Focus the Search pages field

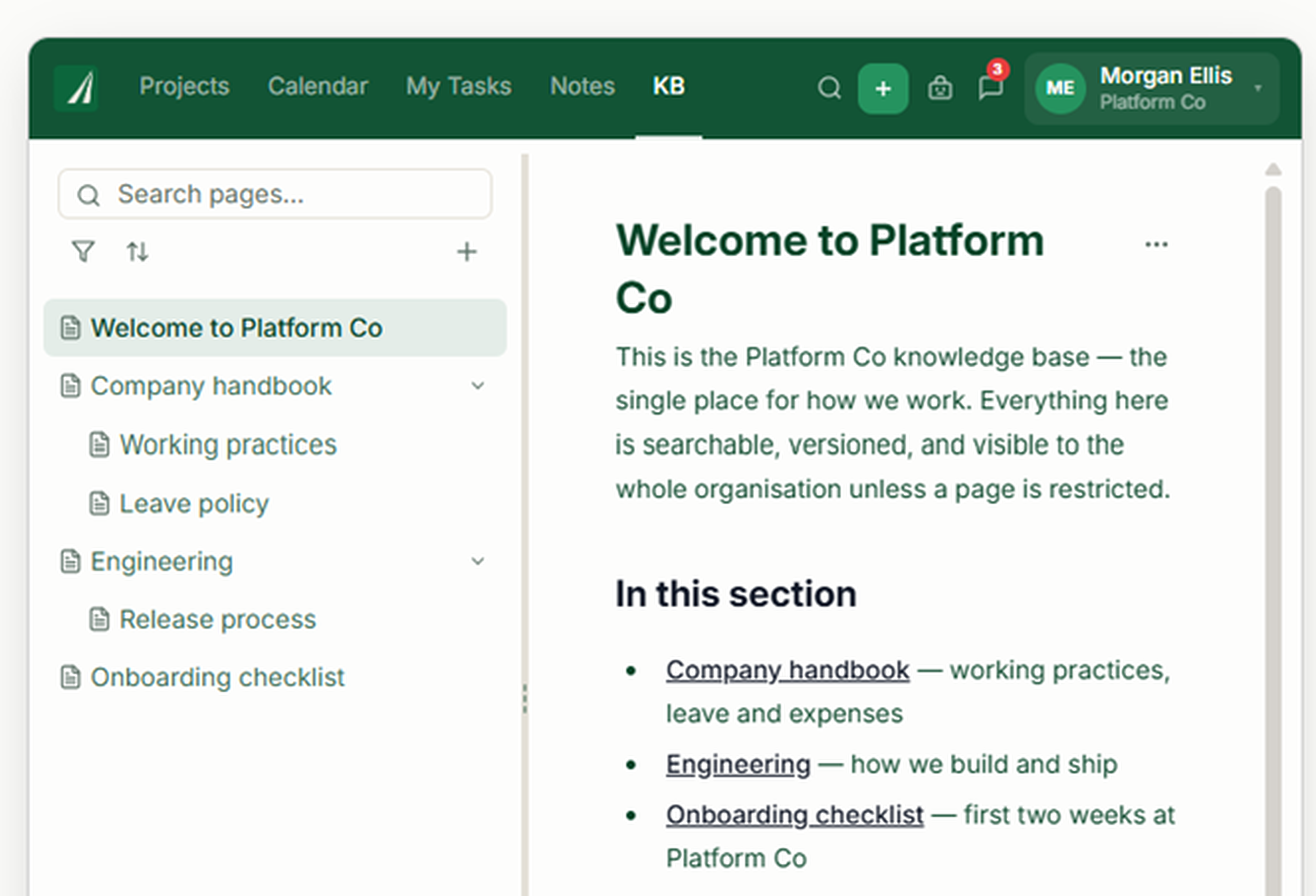[x=275, y=194]
